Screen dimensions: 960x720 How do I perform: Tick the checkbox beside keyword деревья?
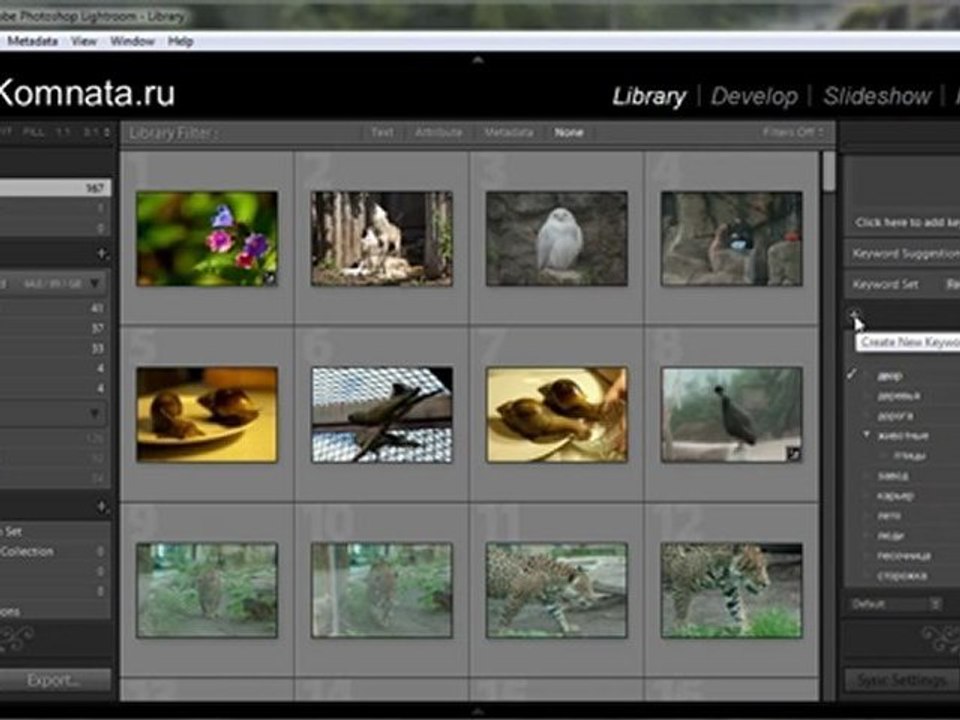[x=865, y=396]
